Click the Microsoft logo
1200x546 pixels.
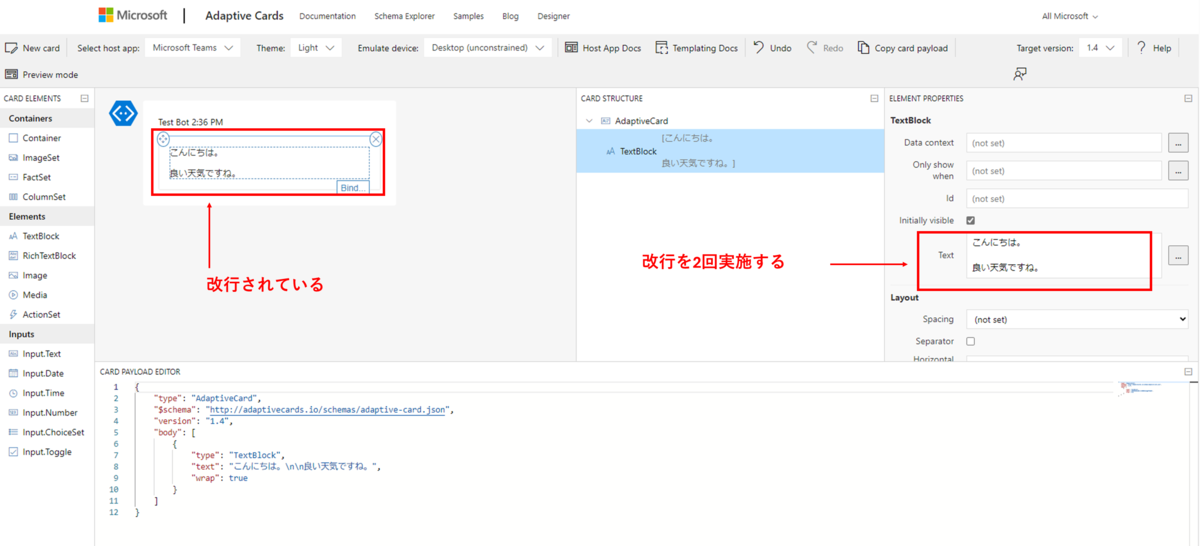(x=134, y=15)
